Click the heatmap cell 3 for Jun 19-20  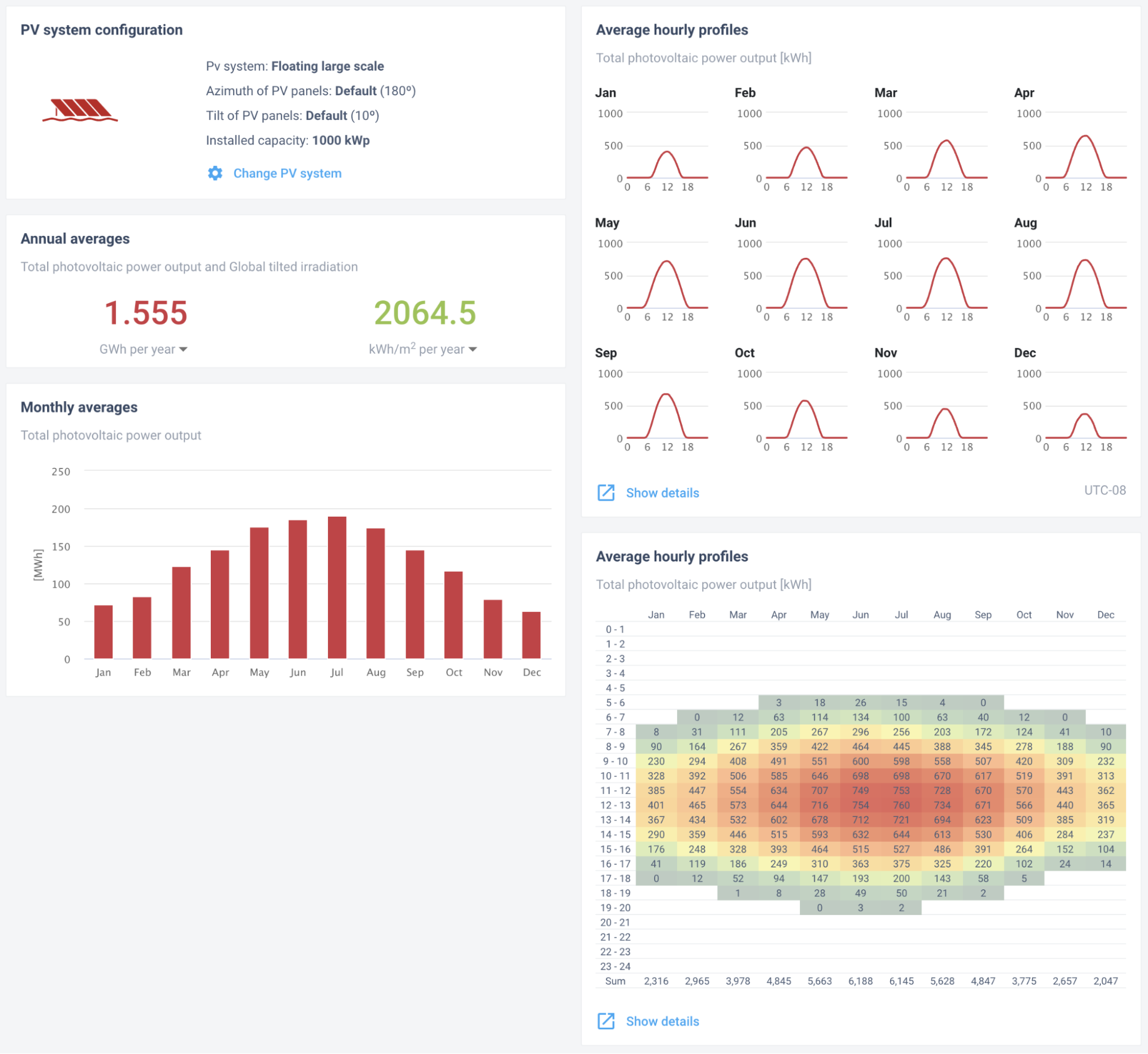860,908
